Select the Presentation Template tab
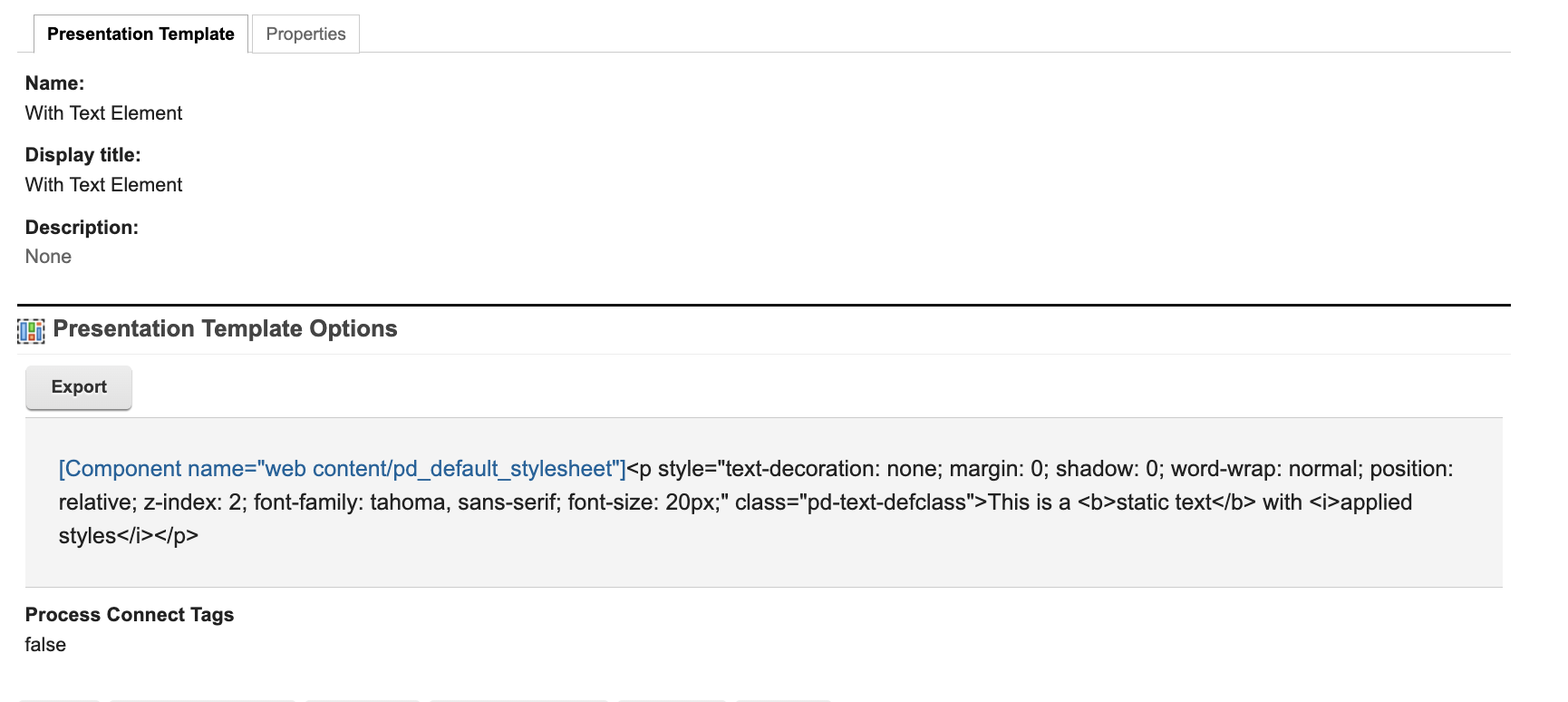Screen dimensions: 1568x702 click(x=140, y=34)
